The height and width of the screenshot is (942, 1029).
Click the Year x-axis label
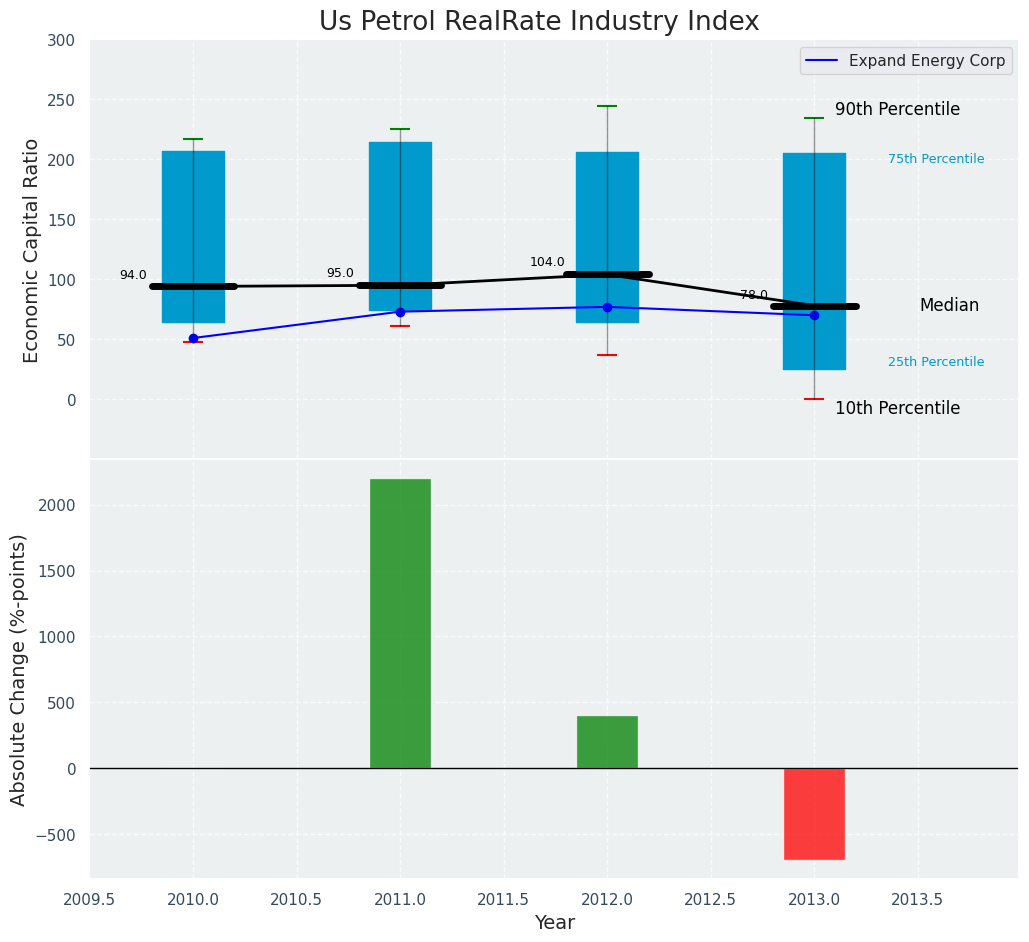tap(554, 923)
